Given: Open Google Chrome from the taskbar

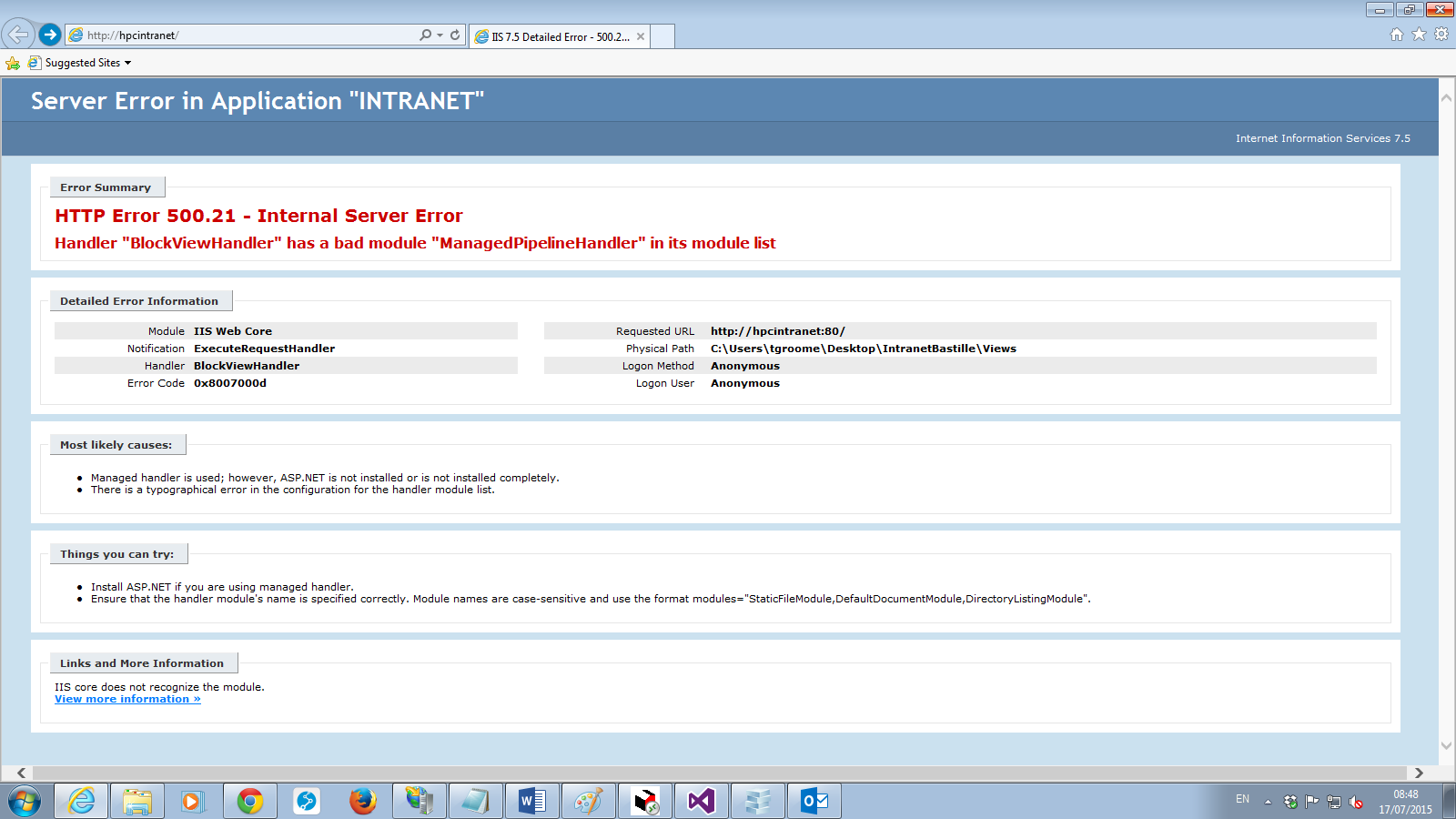Looking at the screenshot, I should click(x=250, y=801).
